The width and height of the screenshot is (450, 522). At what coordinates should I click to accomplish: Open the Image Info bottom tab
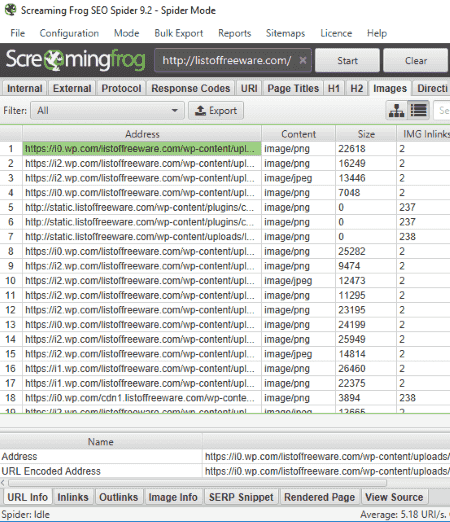click(x=173, y=497)
